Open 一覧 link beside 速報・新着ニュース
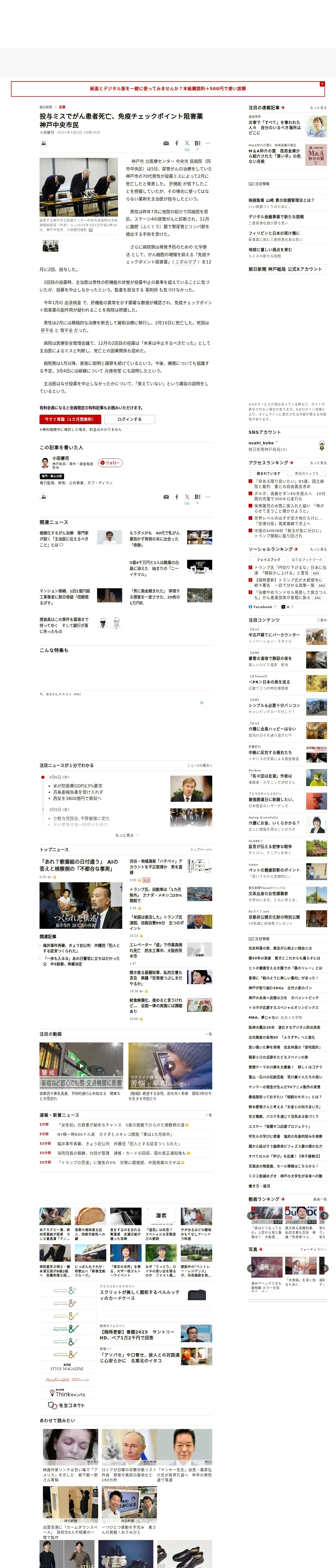 point(208,1115)
